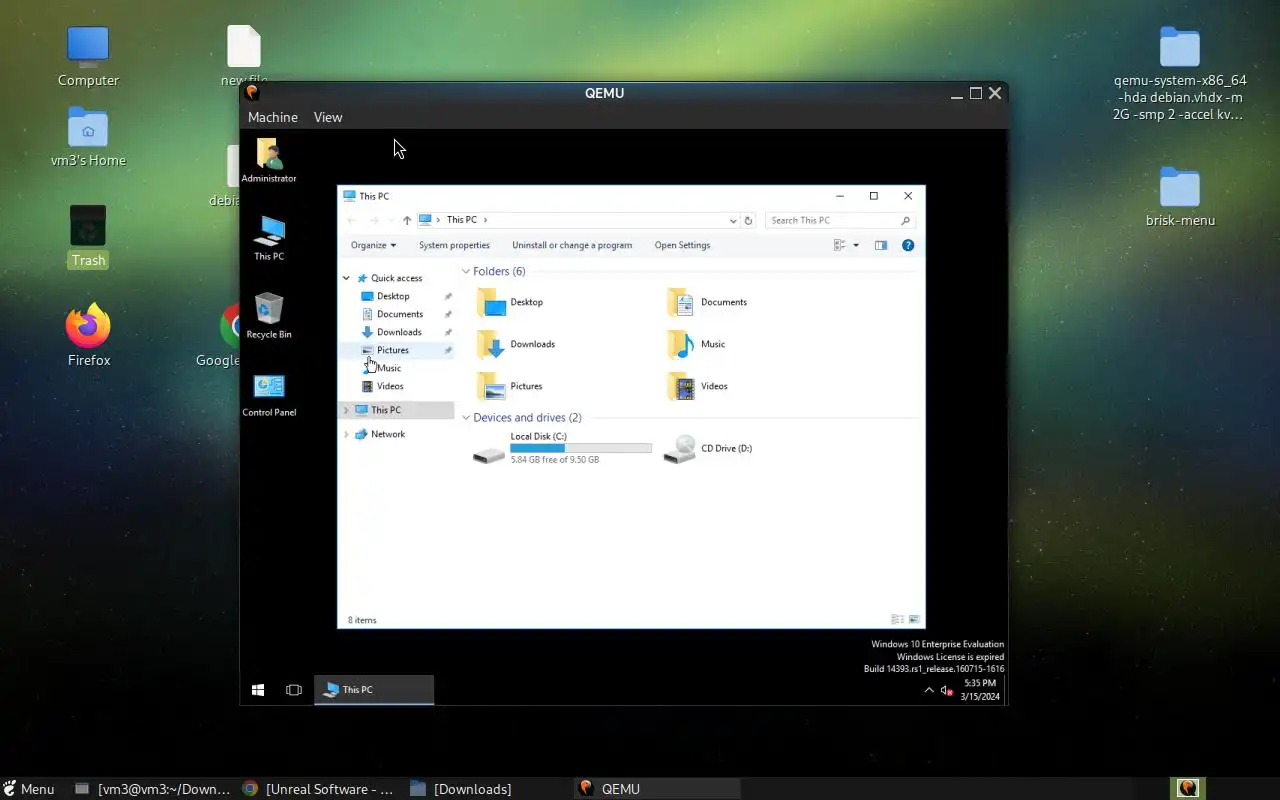Click the This PC address bar path

(x=461, y=220)
